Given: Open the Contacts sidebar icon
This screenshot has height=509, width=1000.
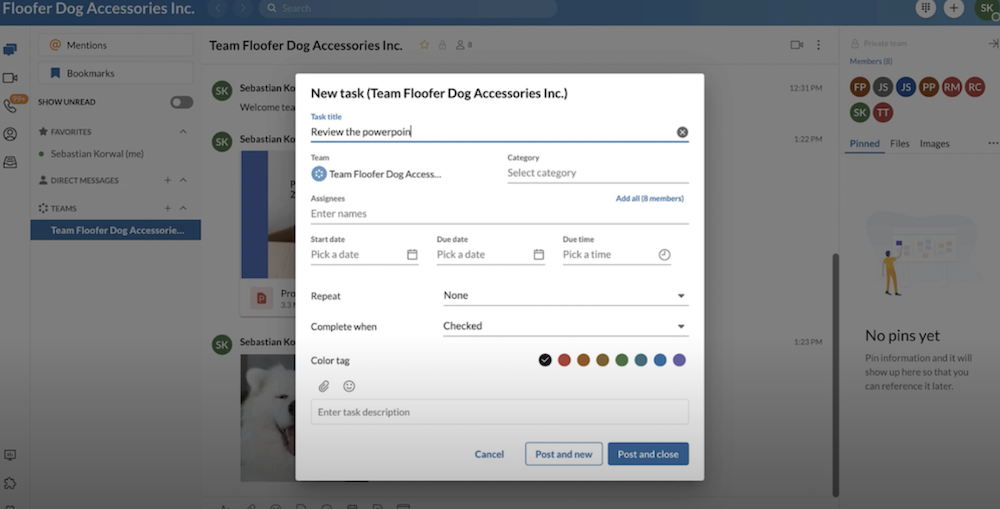Looking at the screenshot, I should point(10,134).
